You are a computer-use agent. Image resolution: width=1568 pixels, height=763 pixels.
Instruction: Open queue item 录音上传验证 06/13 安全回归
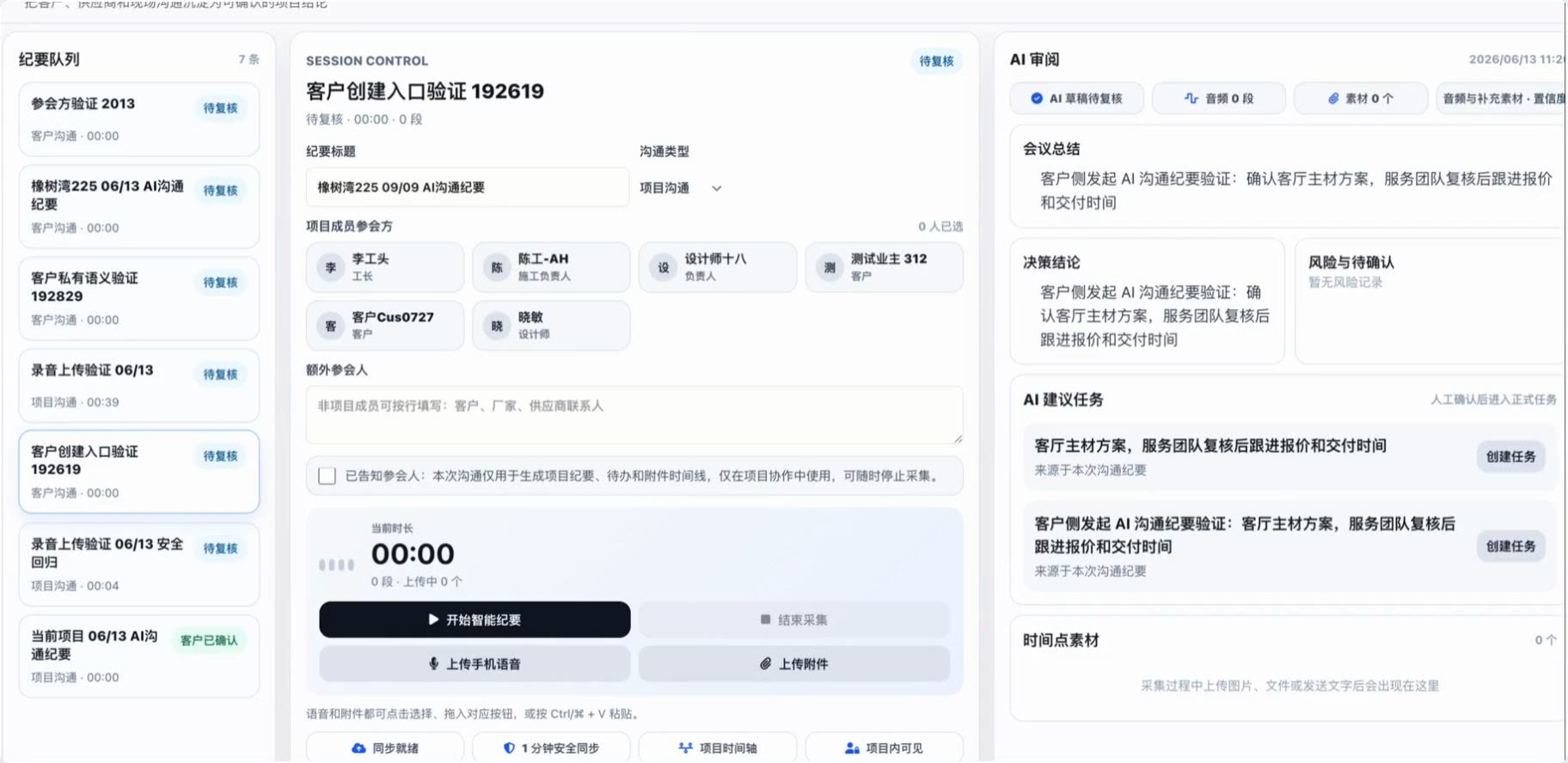tap(139, 565)
